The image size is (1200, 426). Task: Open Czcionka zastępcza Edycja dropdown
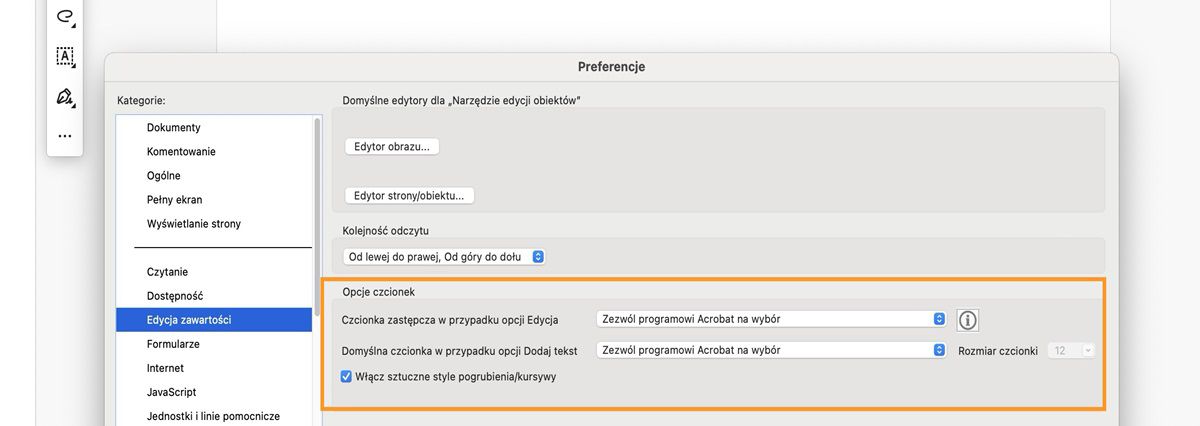pos(770,319)
